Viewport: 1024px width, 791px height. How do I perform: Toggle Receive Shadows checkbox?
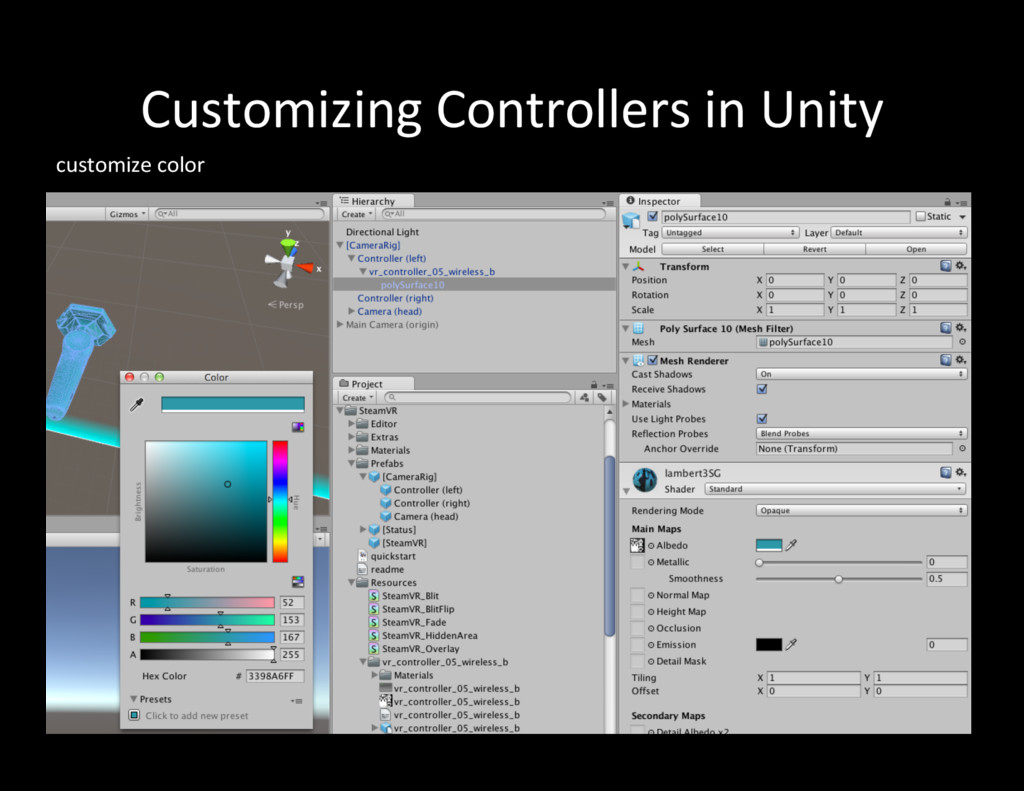(761, 389)
